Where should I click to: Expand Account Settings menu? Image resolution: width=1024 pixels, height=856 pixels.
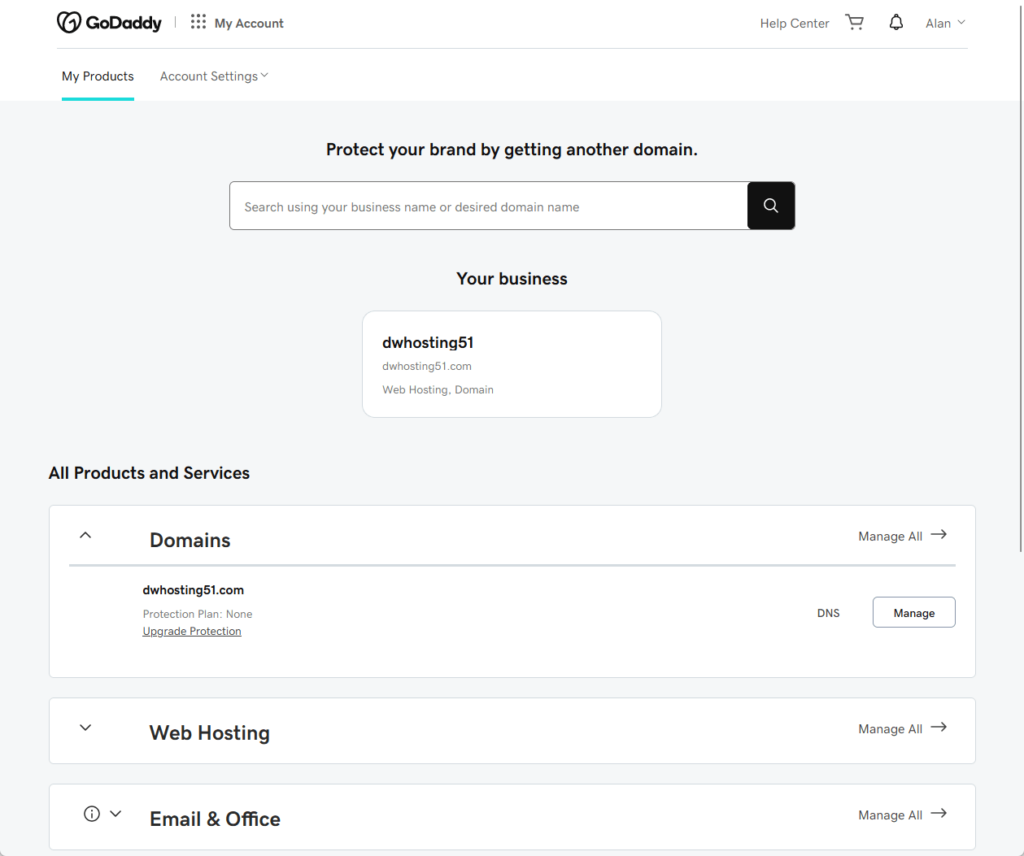click(214, 76)
